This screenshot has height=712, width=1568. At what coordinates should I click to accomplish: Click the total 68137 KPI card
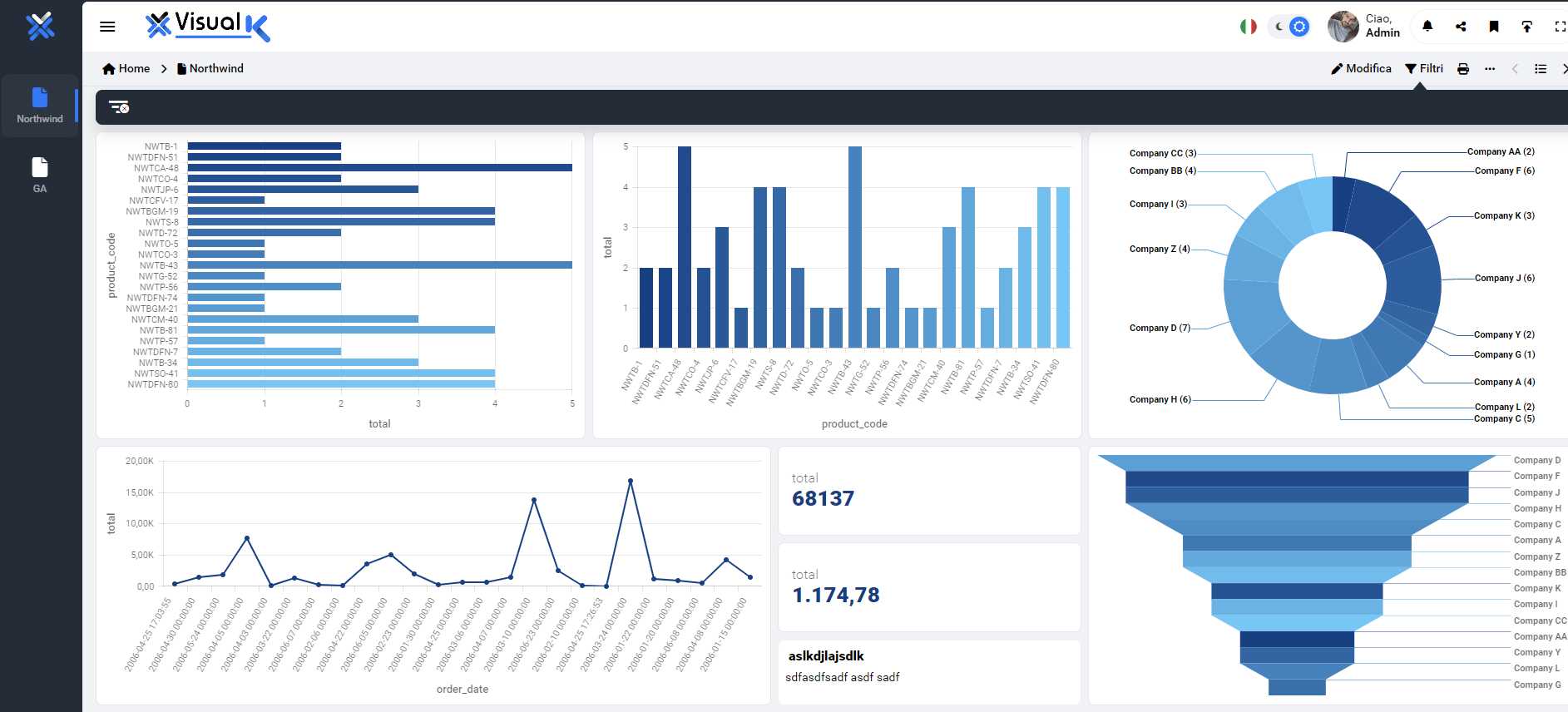(x=929, y=491)
